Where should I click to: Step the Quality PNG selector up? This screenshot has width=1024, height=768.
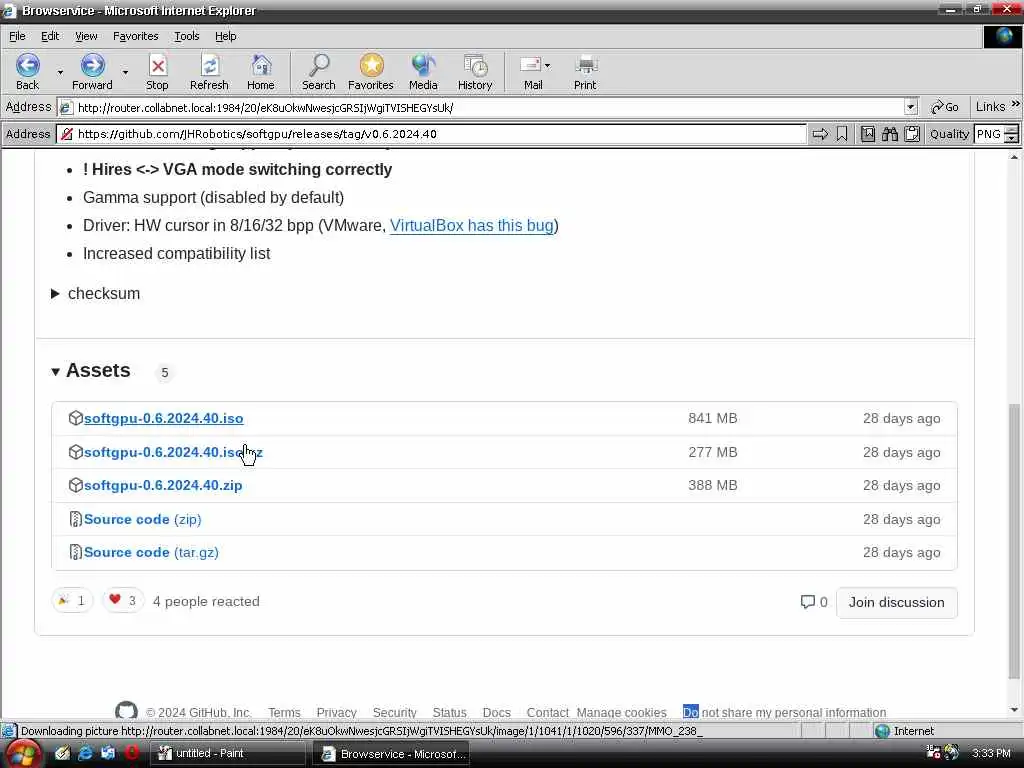point(1012,130)
